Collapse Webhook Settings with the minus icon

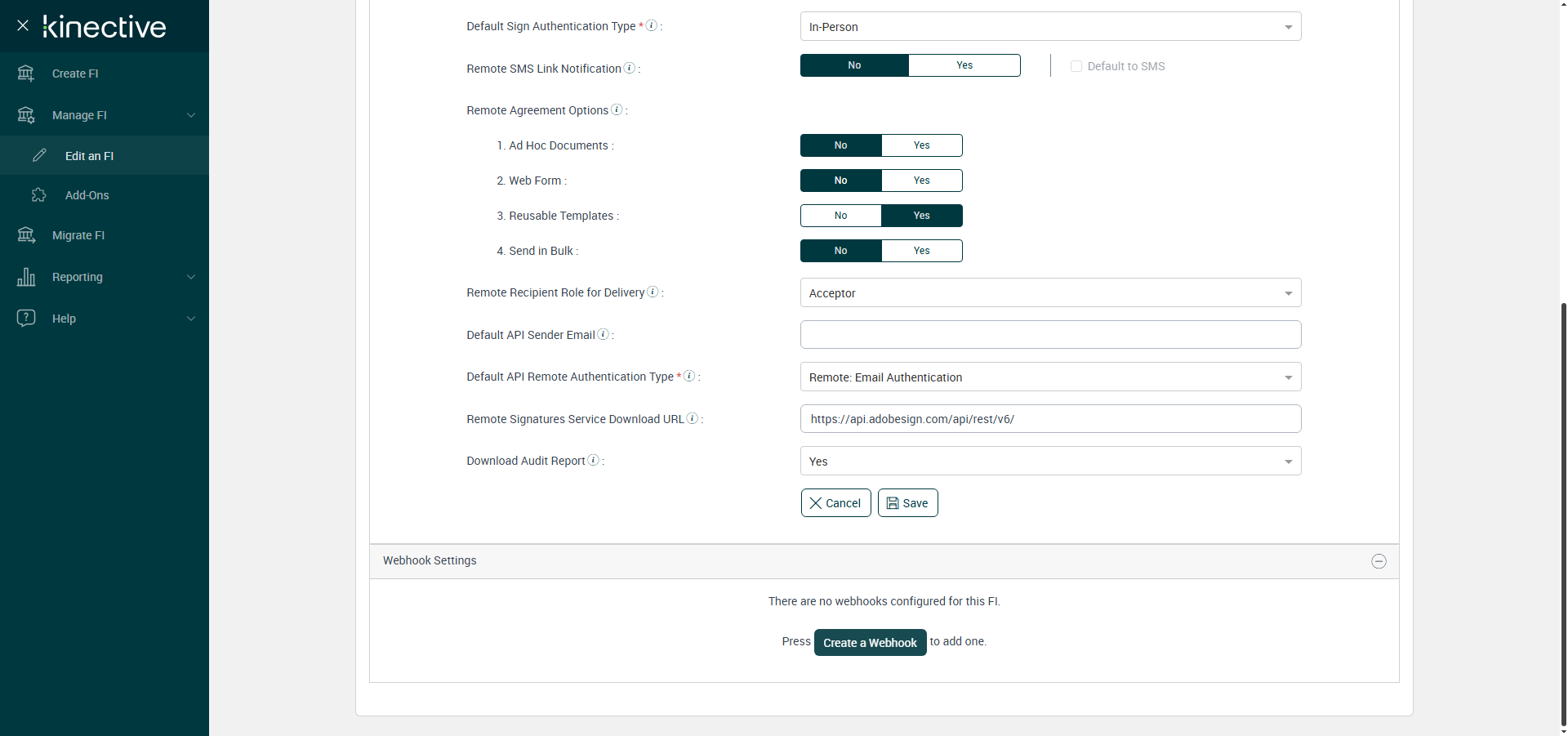[x=1379, y=561]
